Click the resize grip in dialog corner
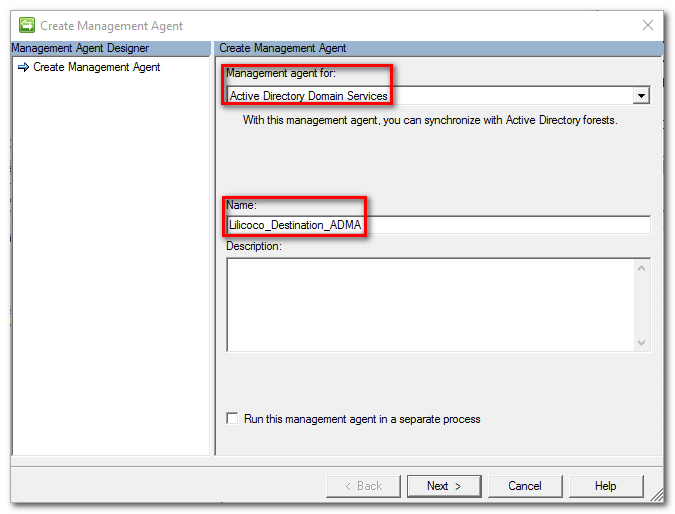Screen dimensions: 675x514 pos(656,495)
